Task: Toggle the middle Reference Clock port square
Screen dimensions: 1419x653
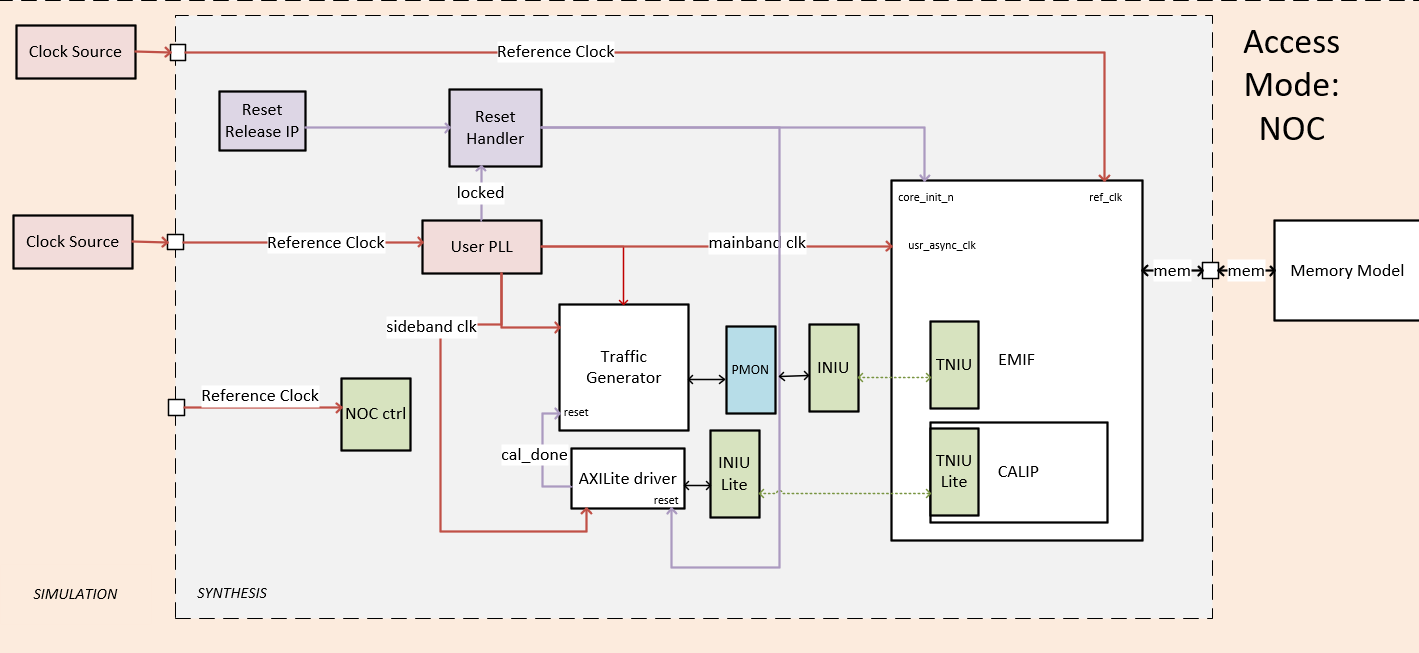Action: (x=177, y=240)
